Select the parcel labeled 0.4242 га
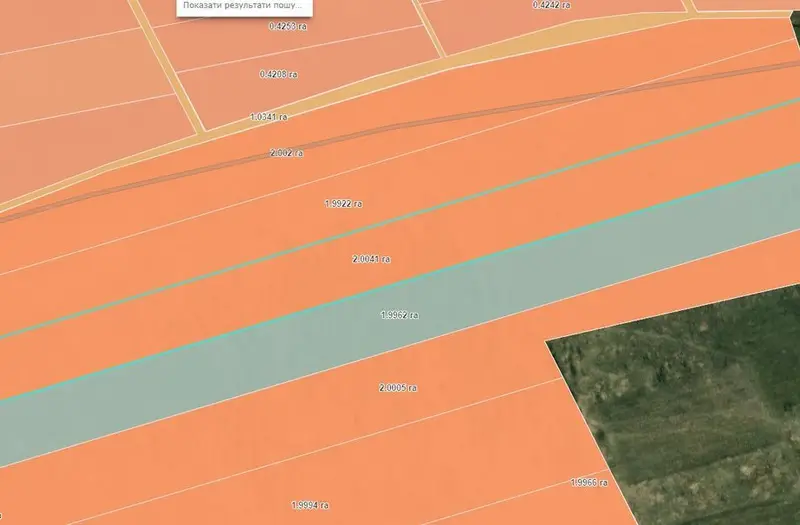 pyautogui.click(x=552, y=5)
